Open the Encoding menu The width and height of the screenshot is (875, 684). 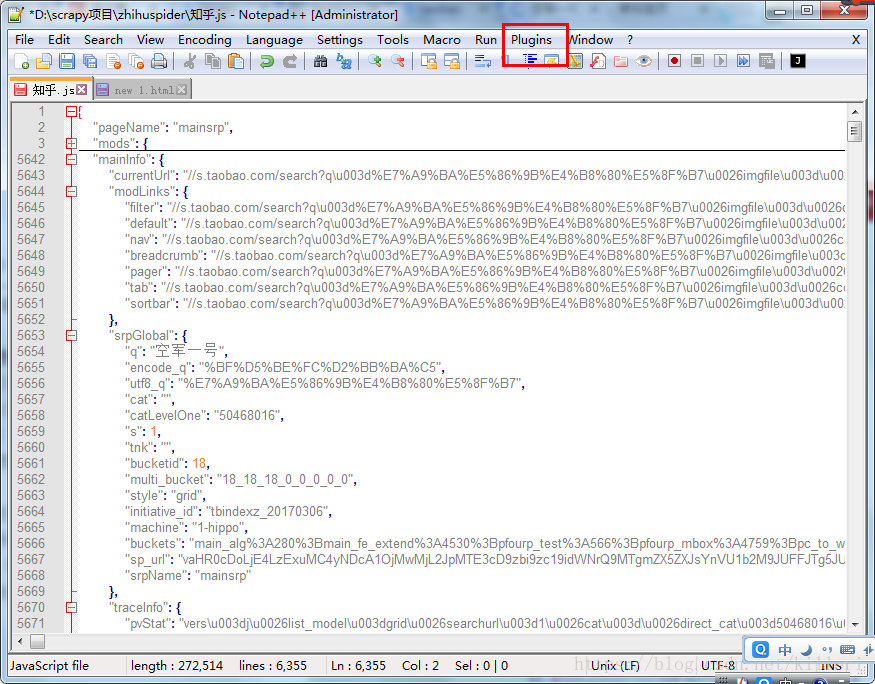pos(205,40)
